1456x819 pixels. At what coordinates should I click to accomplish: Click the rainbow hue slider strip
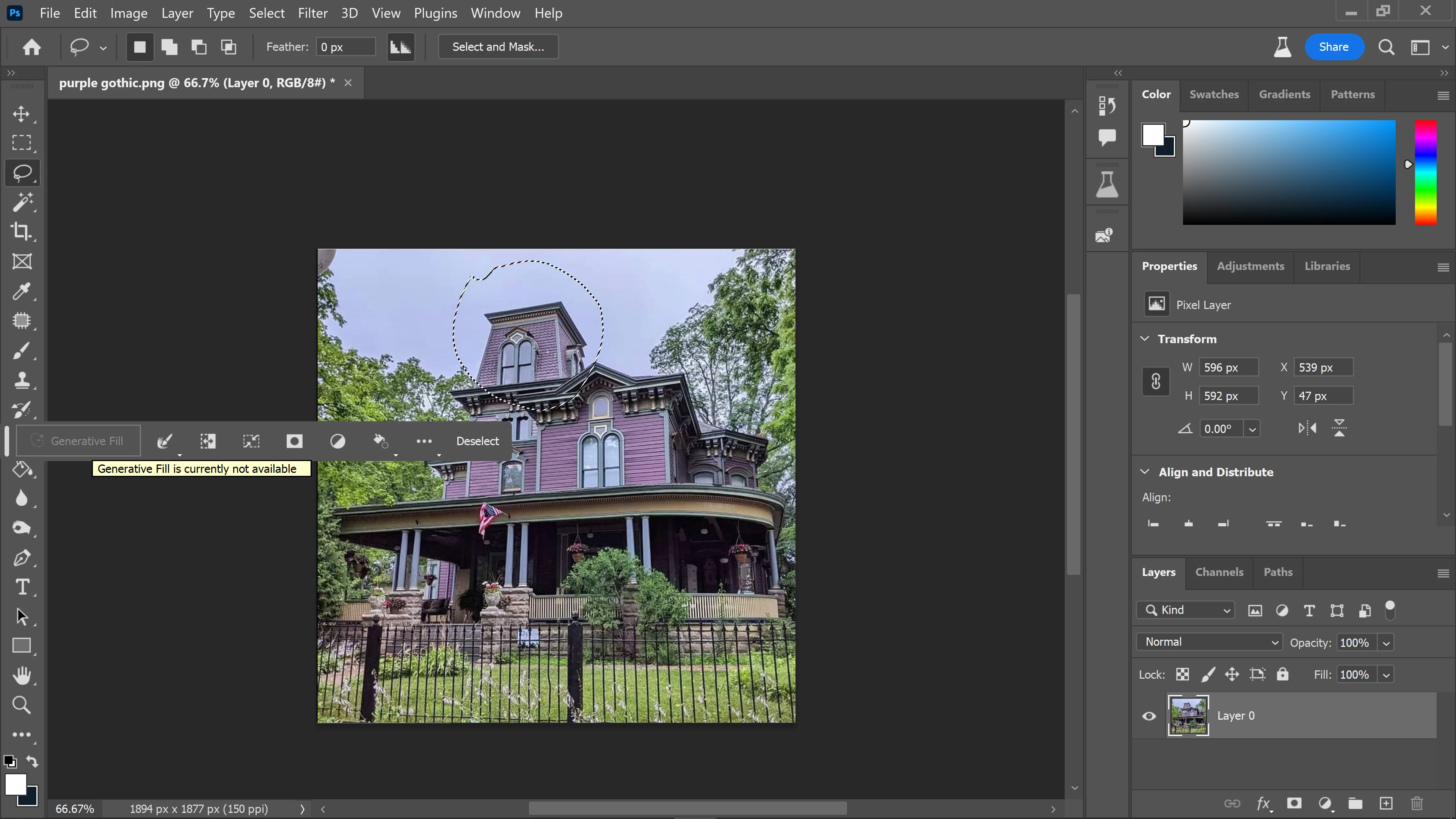pyautogui.click(x=1425, y=172)
